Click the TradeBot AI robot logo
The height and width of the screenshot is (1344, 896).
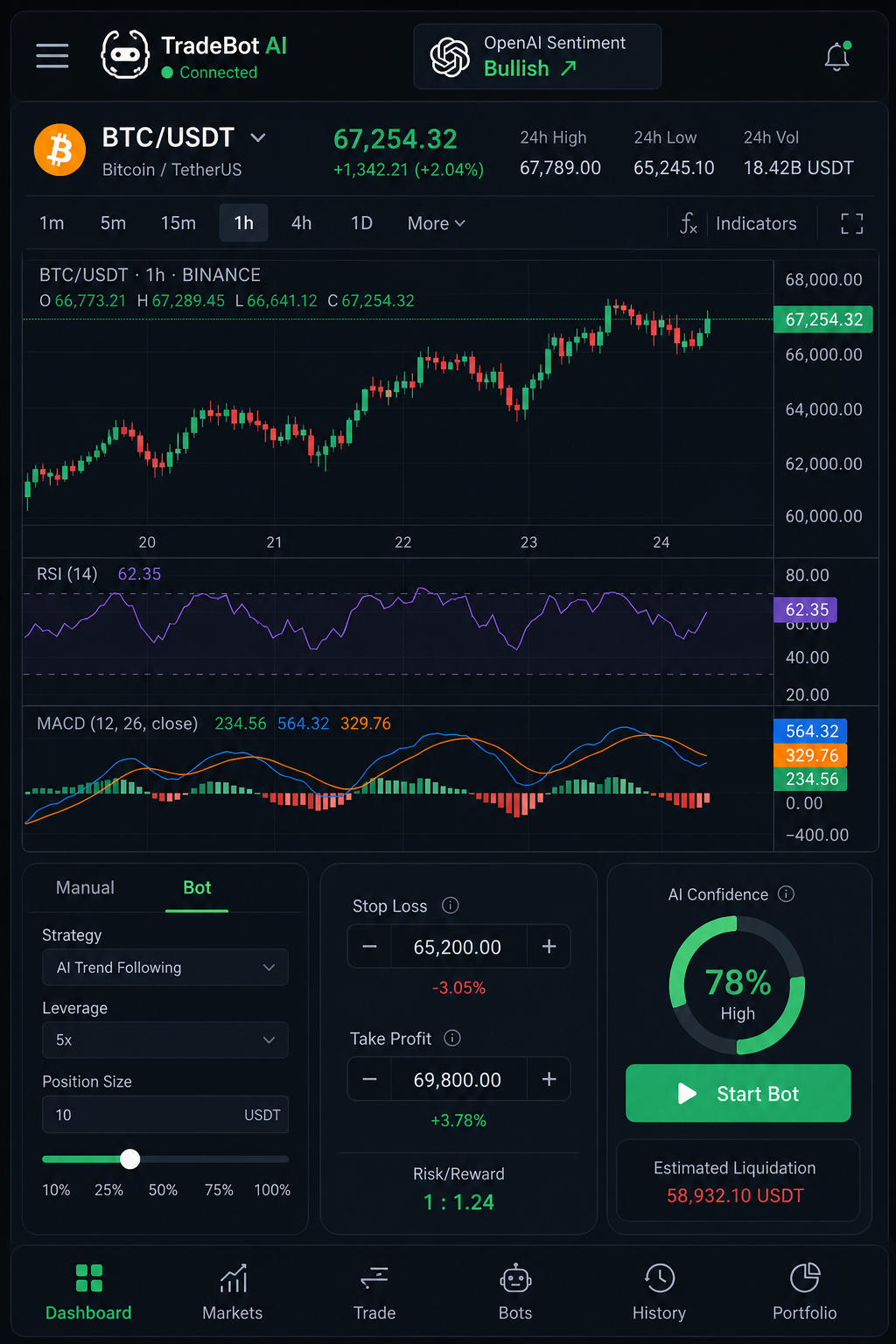tap(125, 54)
